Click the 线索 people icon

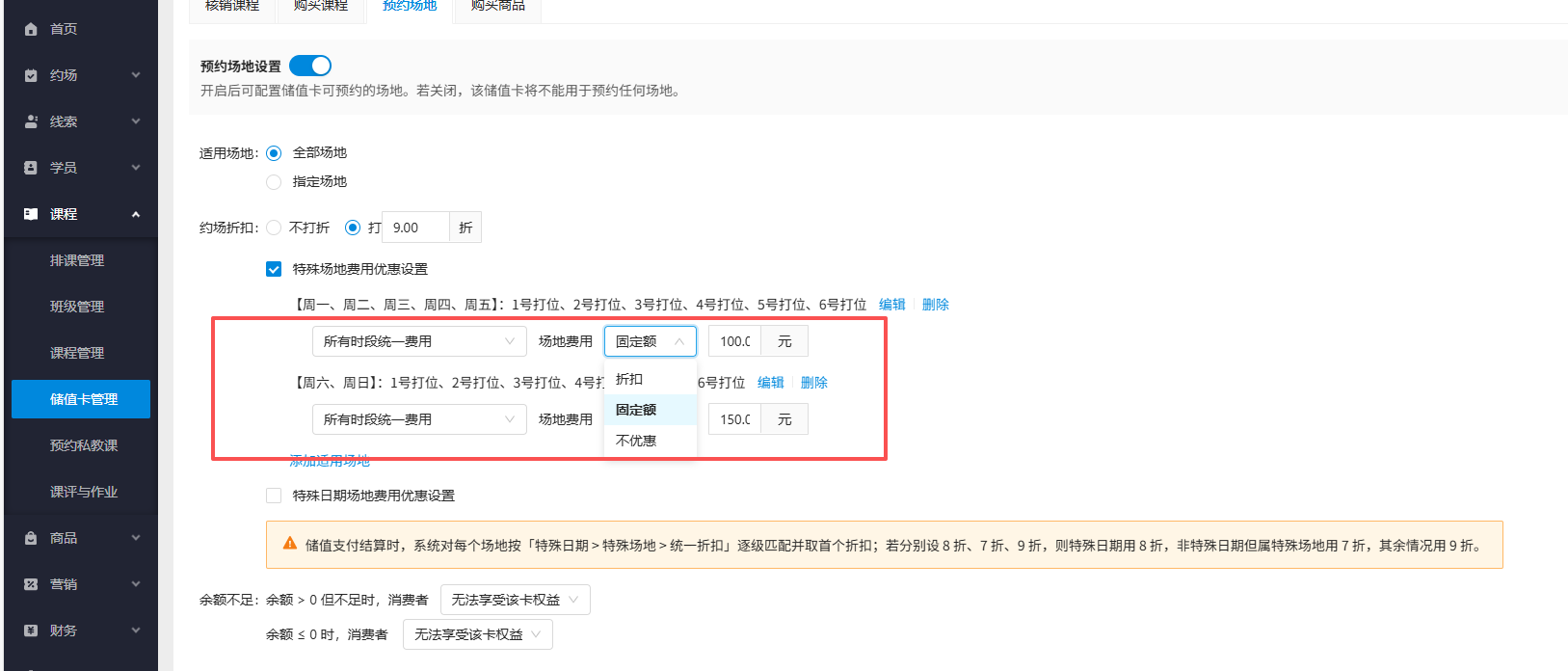click(x=31, y=121)
